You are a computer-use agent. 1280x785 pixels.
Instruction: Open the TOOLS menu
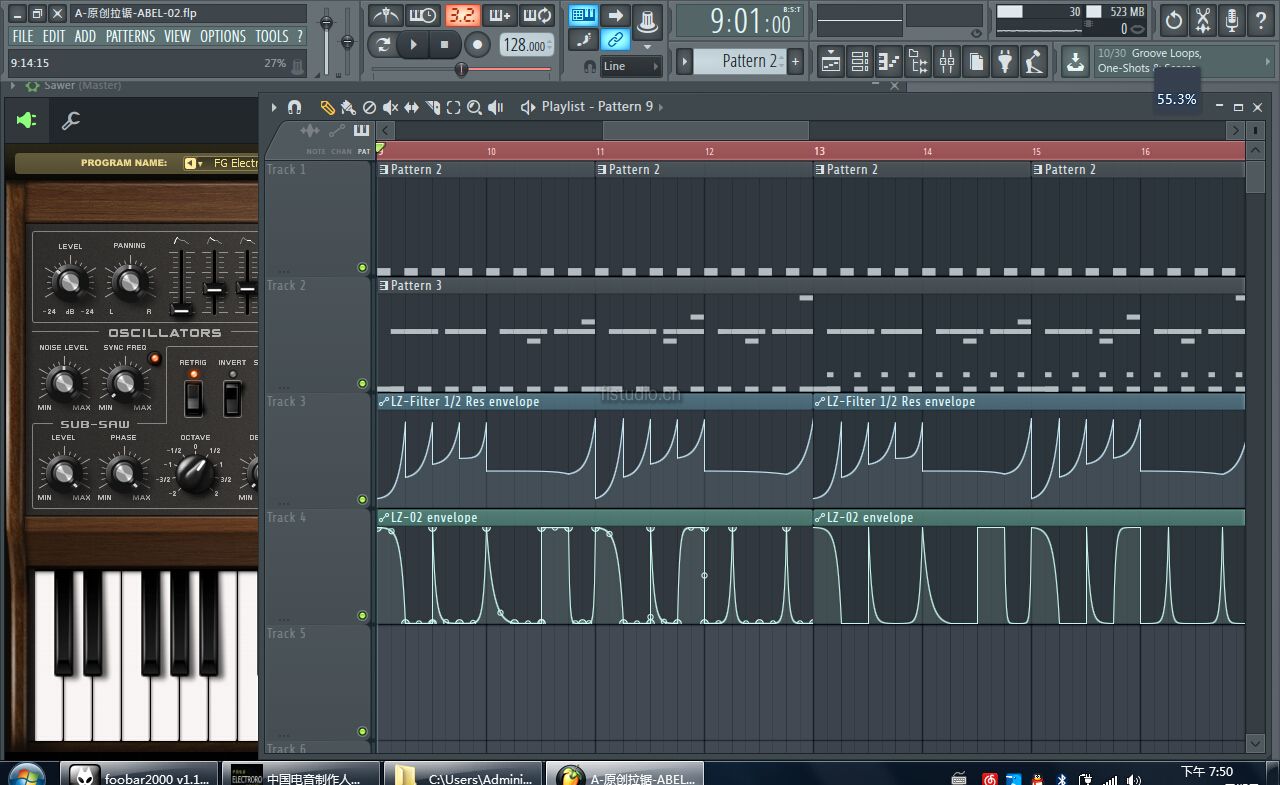pos(272,36)
